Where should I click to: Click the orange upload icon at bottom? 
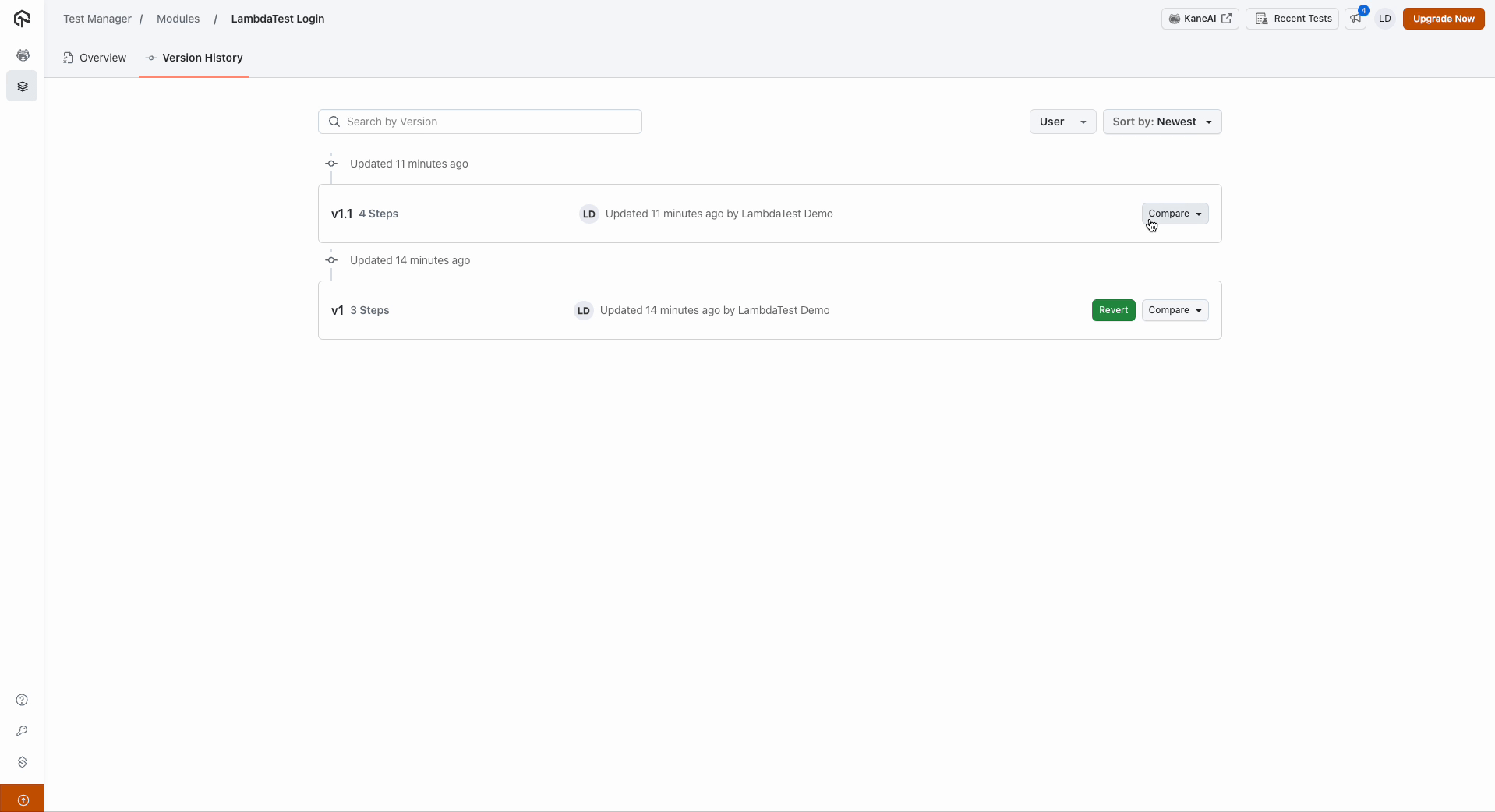coord(22,800)
